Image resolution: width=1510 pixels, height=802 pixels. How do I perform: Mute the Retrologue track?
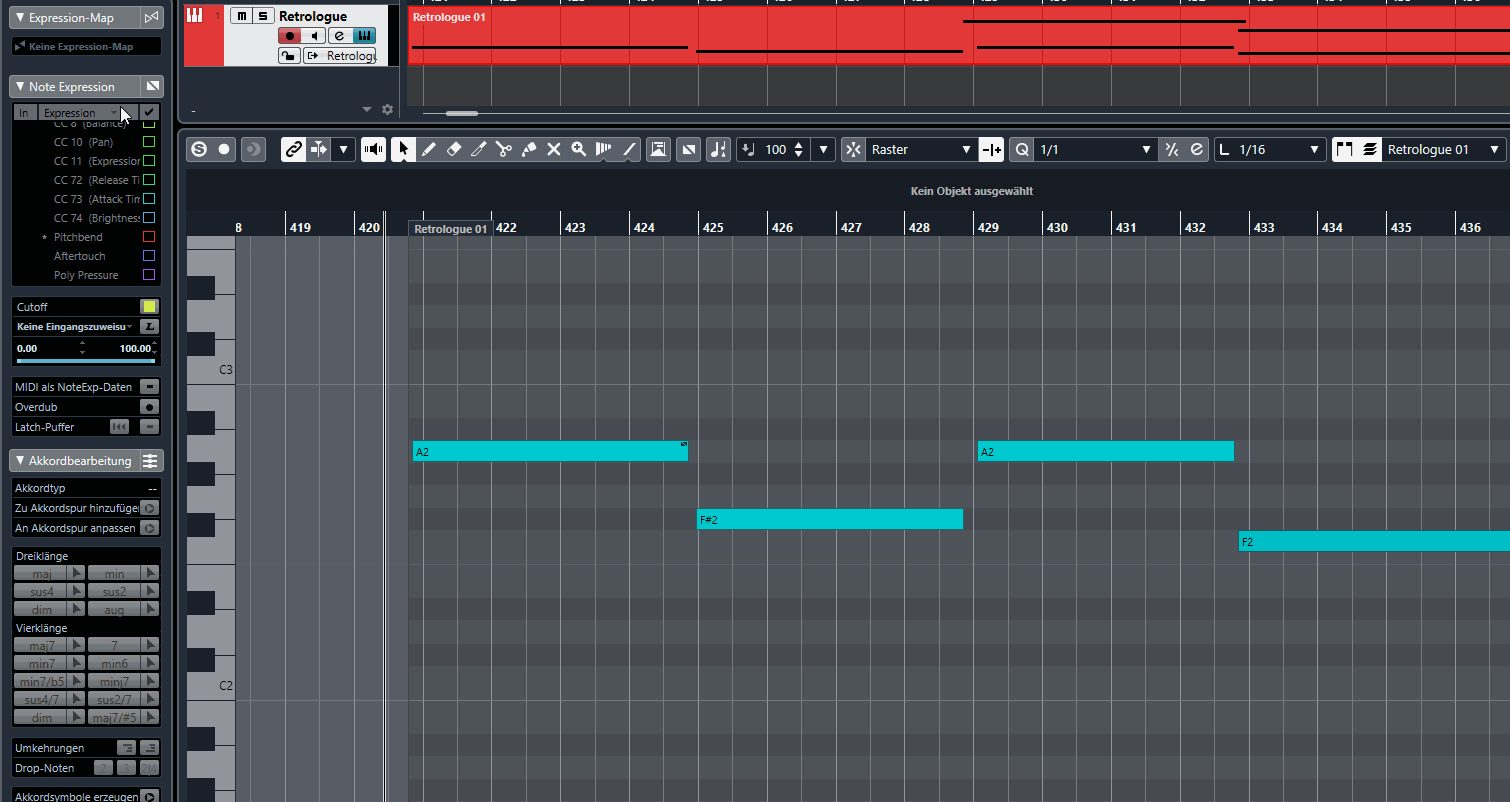click(x=241, y=15)
